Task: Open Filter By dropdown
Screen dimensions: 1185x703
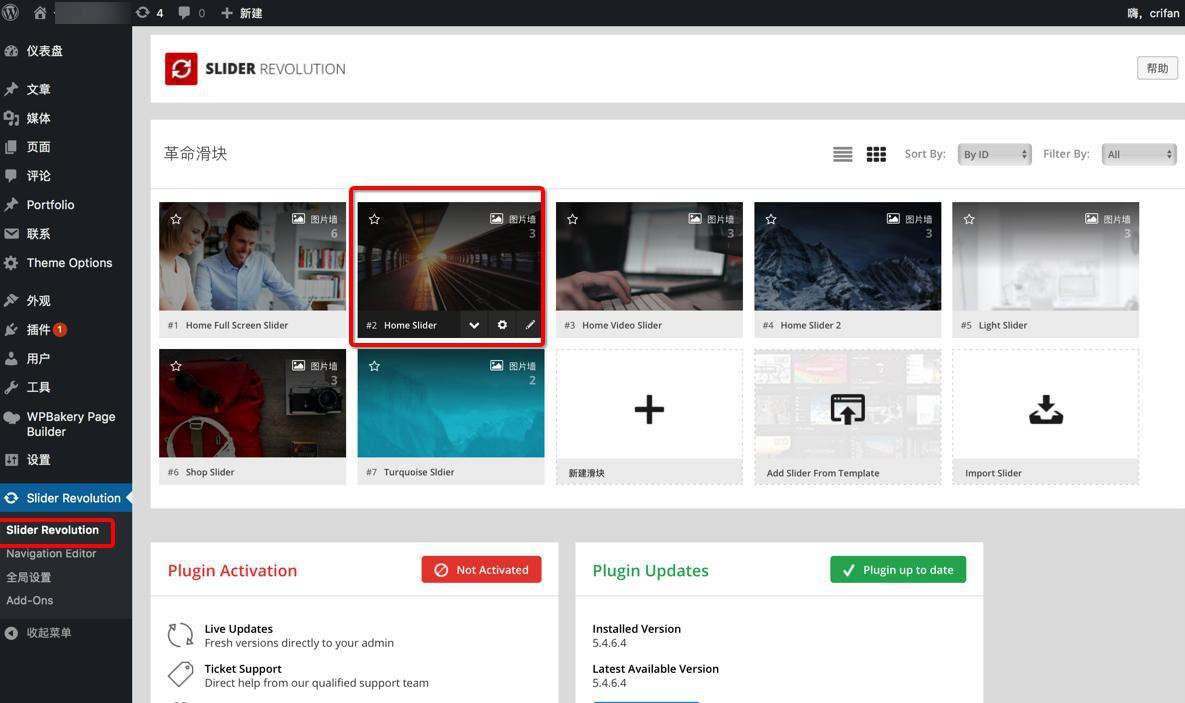Action: click(1138, 154)
